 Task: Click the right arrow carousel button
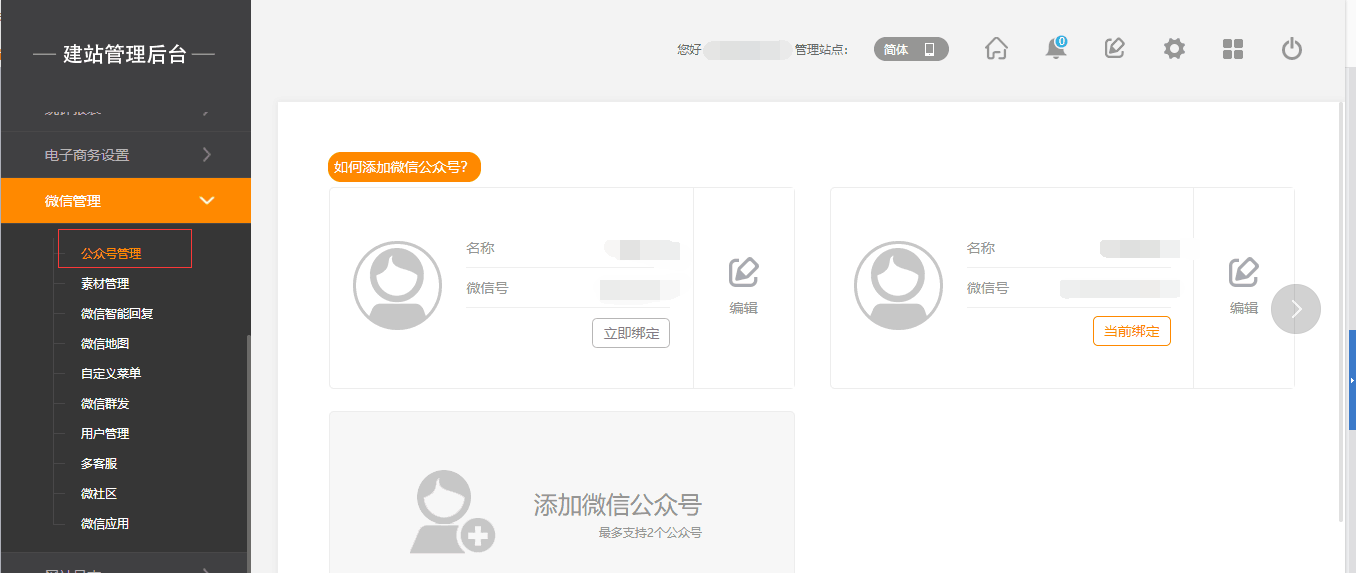tap(1296, 309)
